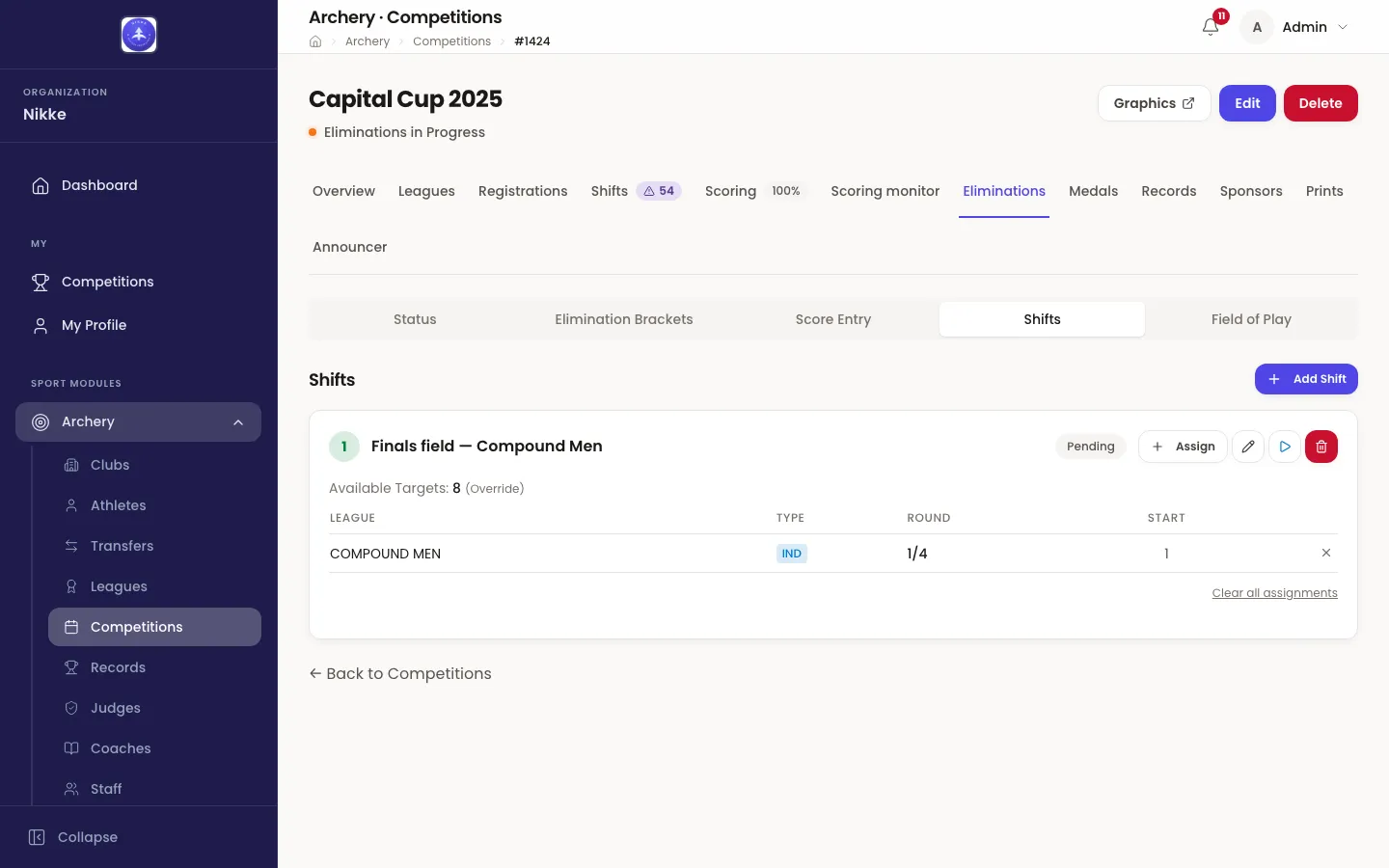This screenshot has height=868, width=1389.
Task: Click the Competitions breadcrumb link
Action: pyautogui.click(x=451, y=41)
